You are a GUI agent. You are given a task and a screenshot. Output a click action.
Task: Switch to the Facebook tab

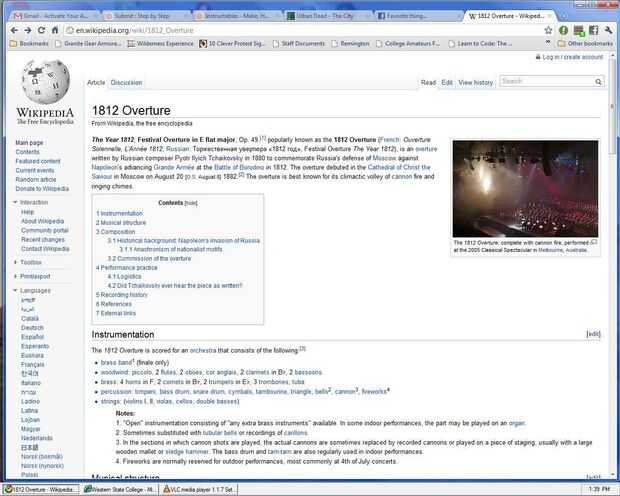[x=418, y=16]
